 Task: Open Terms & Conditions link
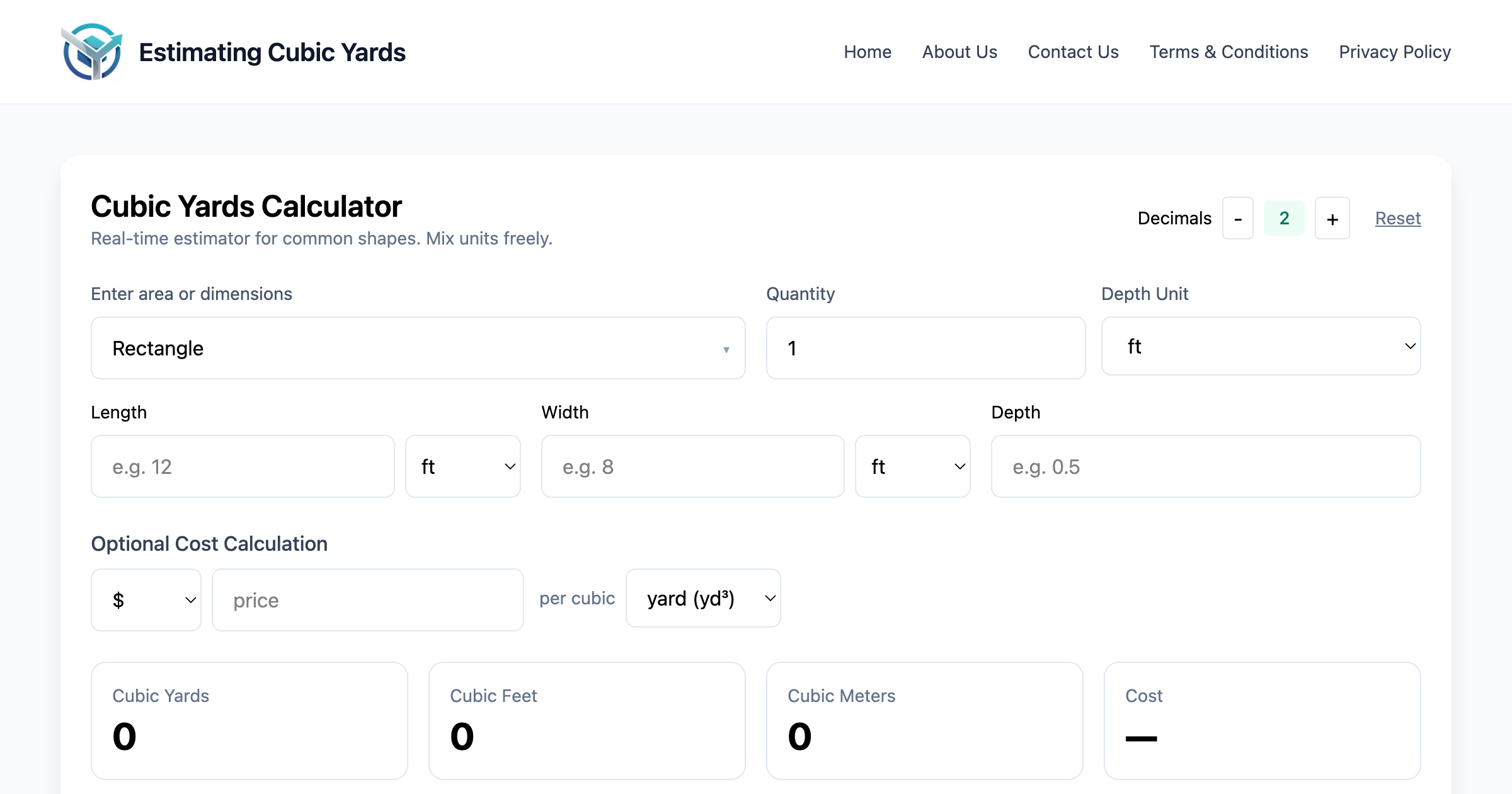(1228, 52)
